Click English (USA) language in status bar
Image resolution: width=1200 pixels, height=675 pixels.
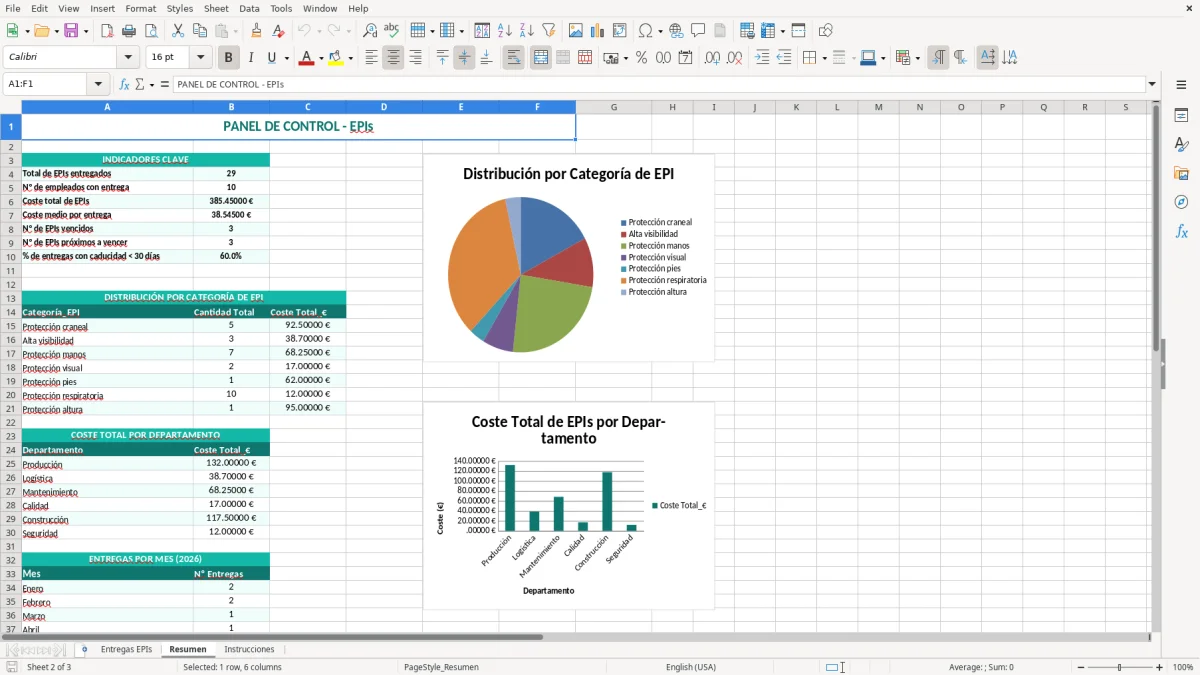point(691,667)
